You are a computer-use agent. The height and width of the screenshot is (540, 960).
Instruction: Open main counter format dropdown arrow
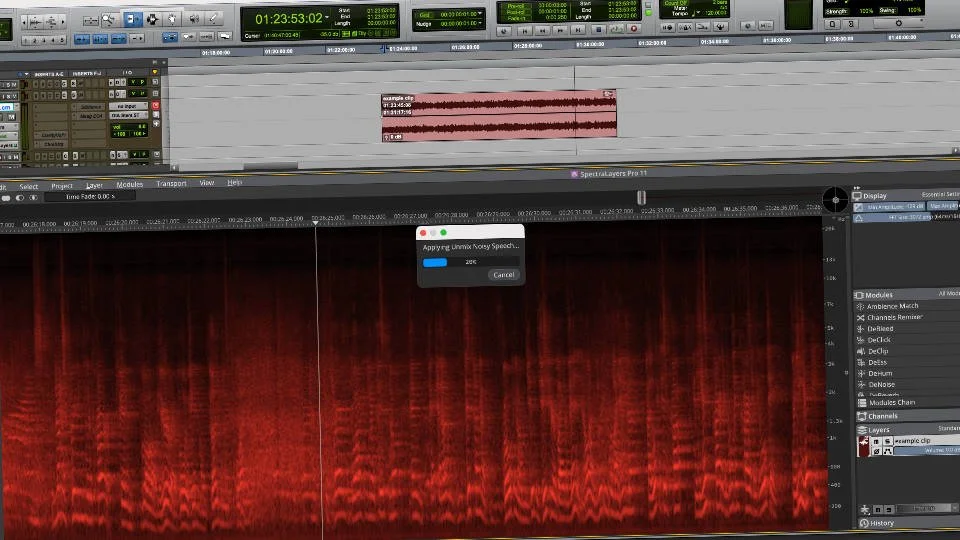[327, 18]
